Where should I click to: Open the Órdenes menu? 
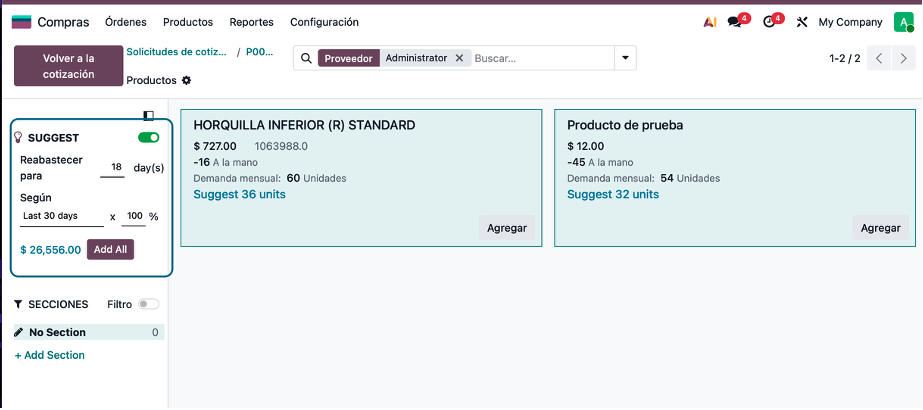(x=125, y=22)
